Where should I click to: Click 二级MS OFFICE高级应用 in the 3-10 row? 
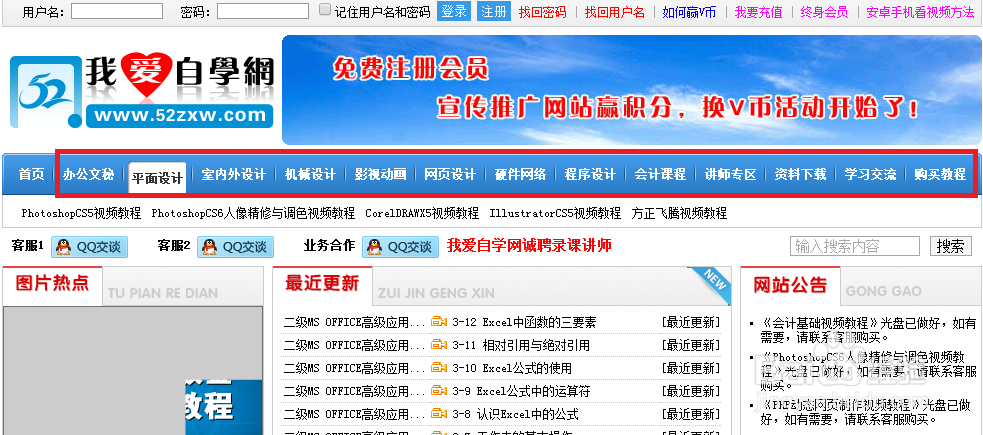tap(354, 369)
